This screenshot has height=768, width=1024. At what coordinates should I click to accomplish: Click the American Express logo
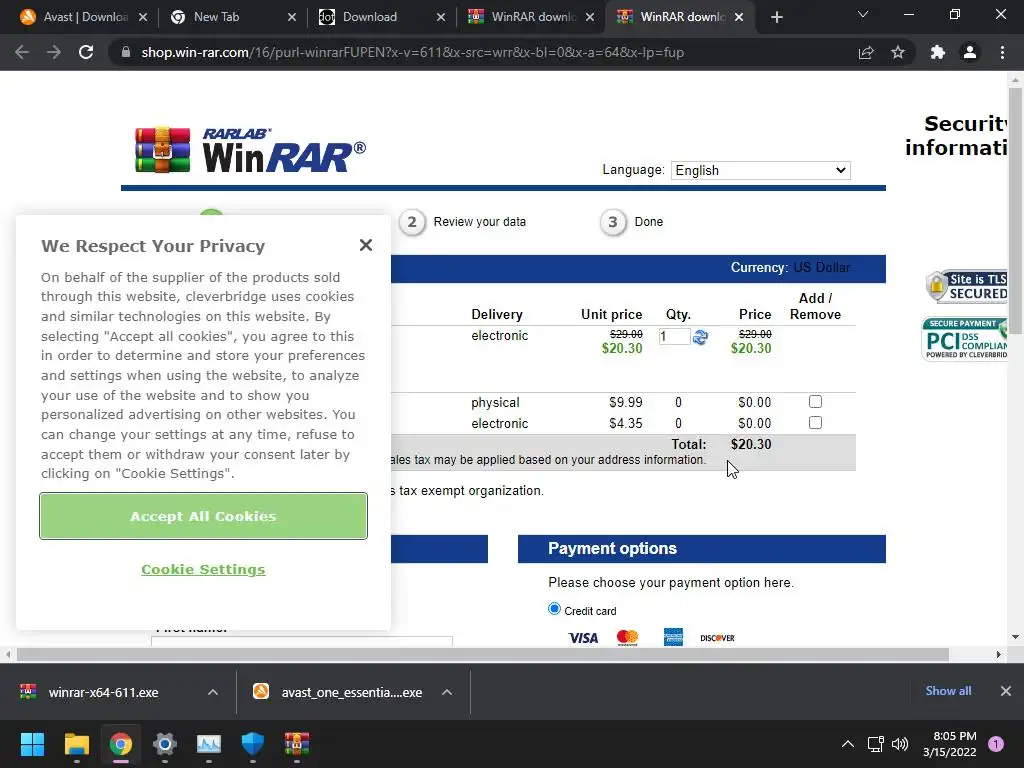[x=673, y=637]
